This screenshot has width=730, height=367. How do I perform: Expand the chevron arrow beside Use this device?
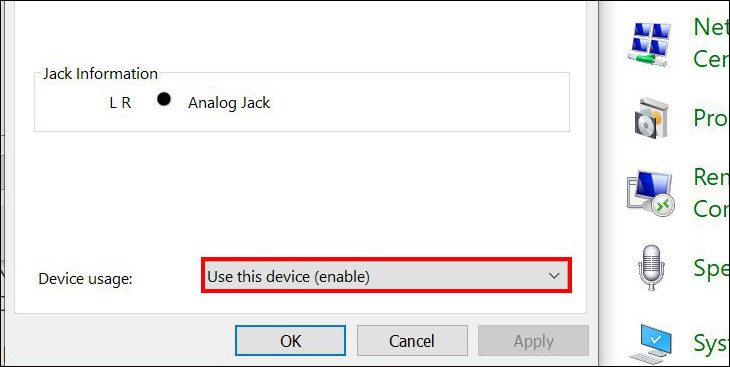[x=554, y=276]
